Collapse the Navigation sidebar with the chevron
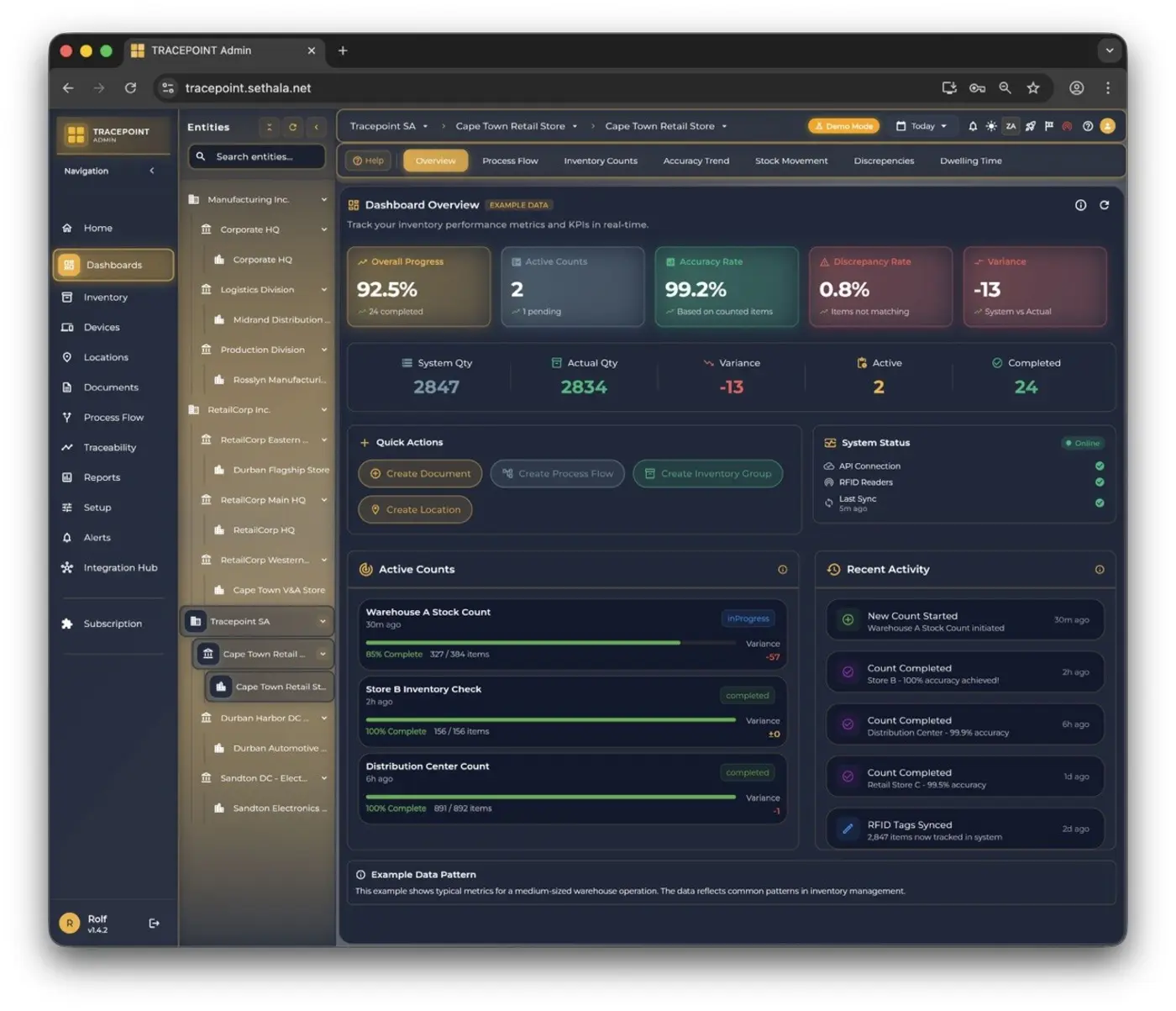Viewport: 1176px width, 1011px height. 152,171
